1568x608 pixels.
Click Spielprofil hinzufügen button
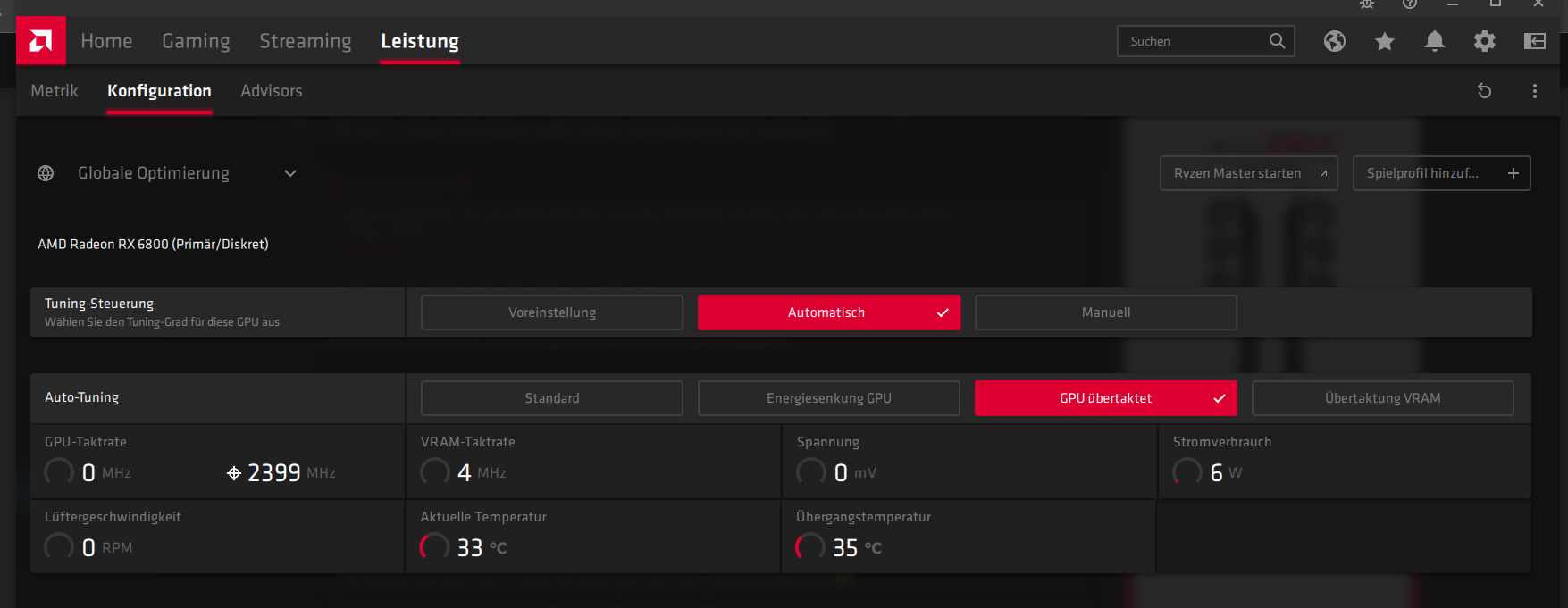(1442, 173)
